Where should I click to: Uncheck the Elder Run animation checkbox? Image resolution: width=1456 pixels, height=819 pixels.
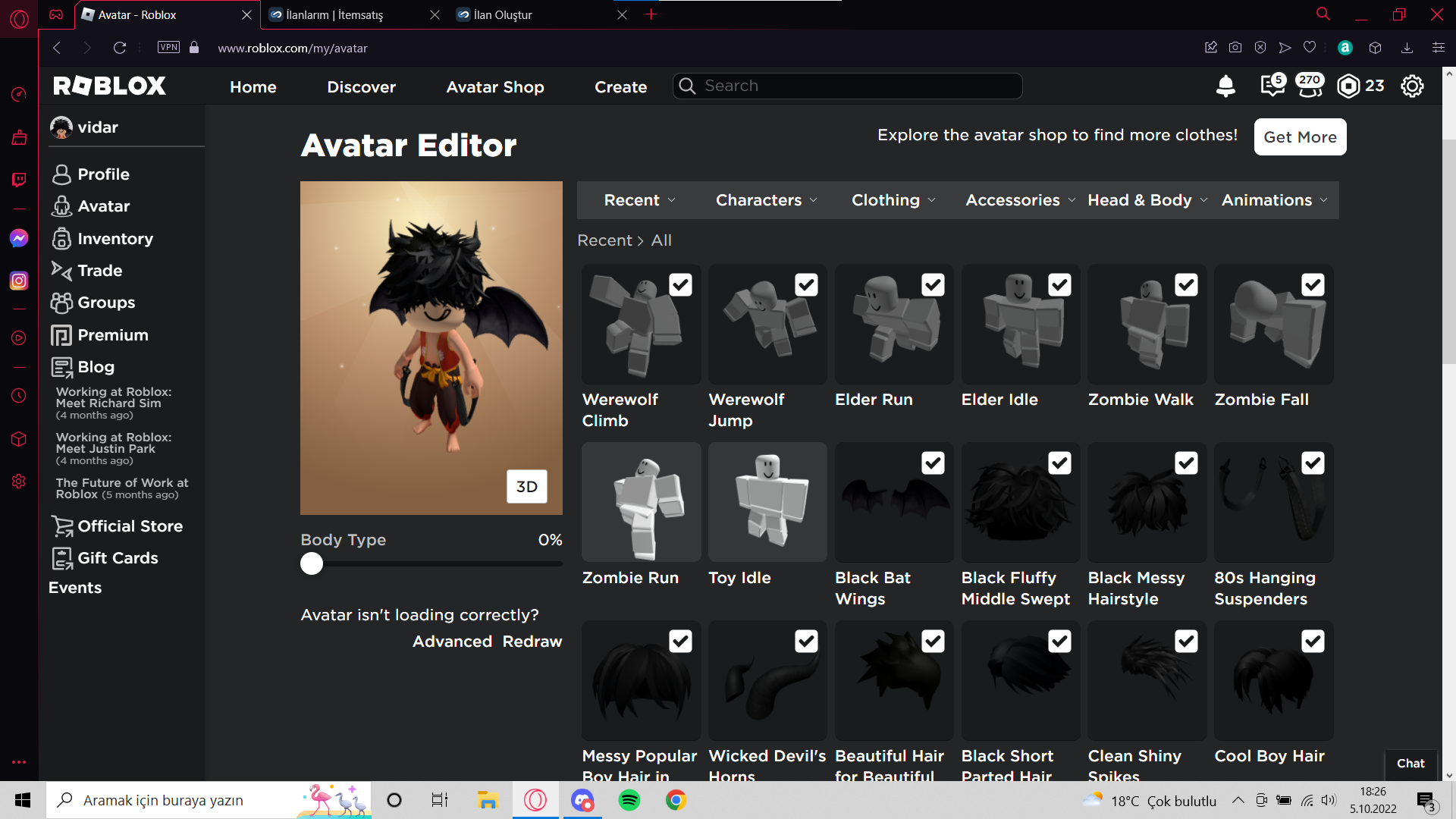[933, 285]
